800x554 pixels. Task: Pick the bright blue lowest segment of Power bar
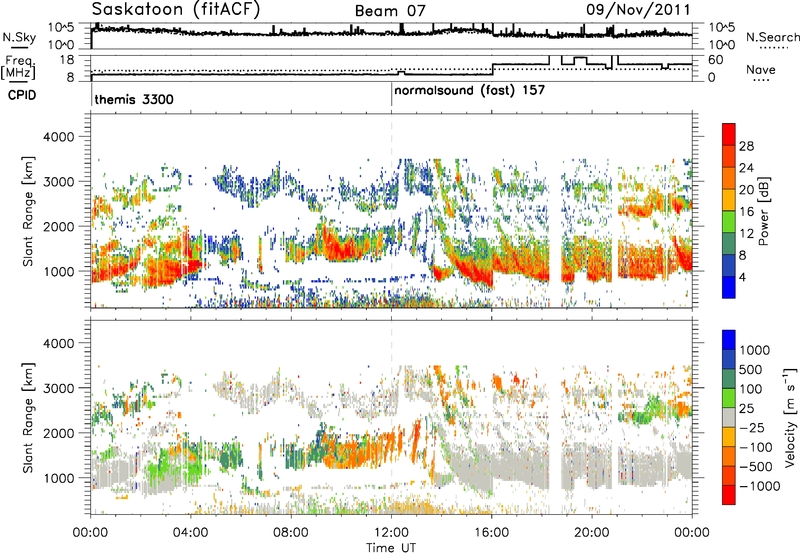pyautogui.click(x=729, y=287)
